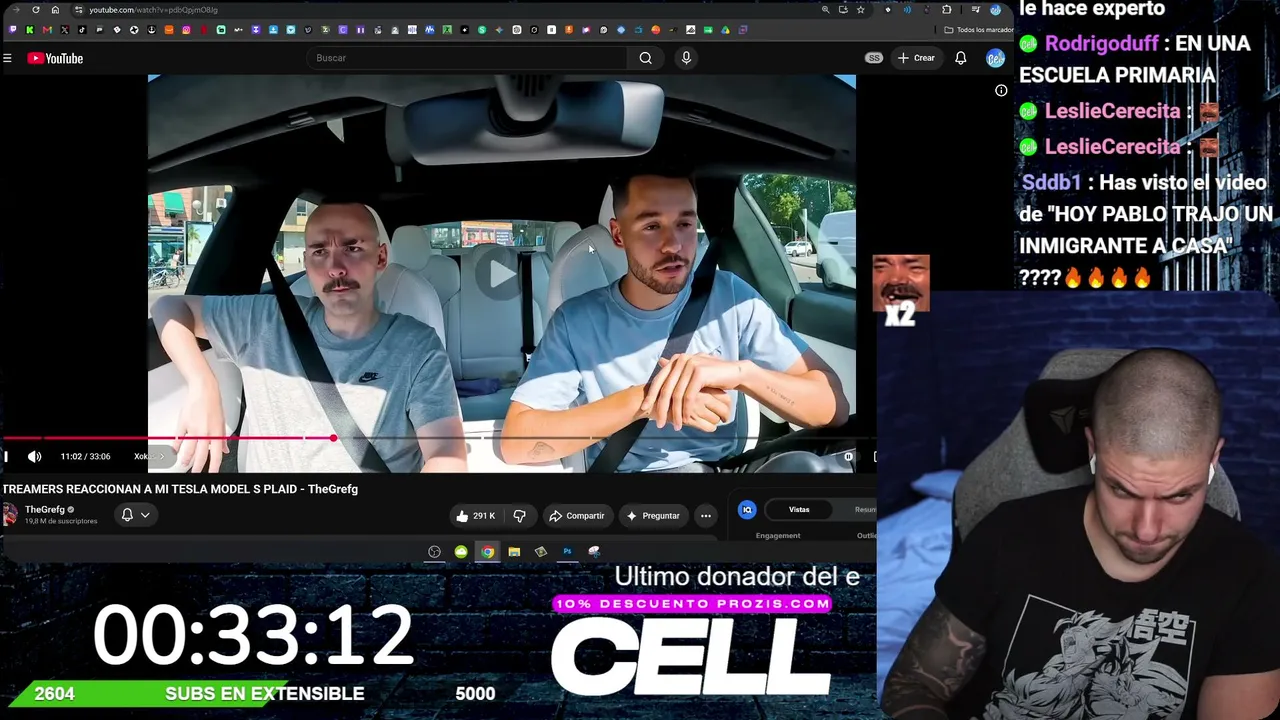
Task: Open the Chrome profile avatar
Action: pos(996,10)
